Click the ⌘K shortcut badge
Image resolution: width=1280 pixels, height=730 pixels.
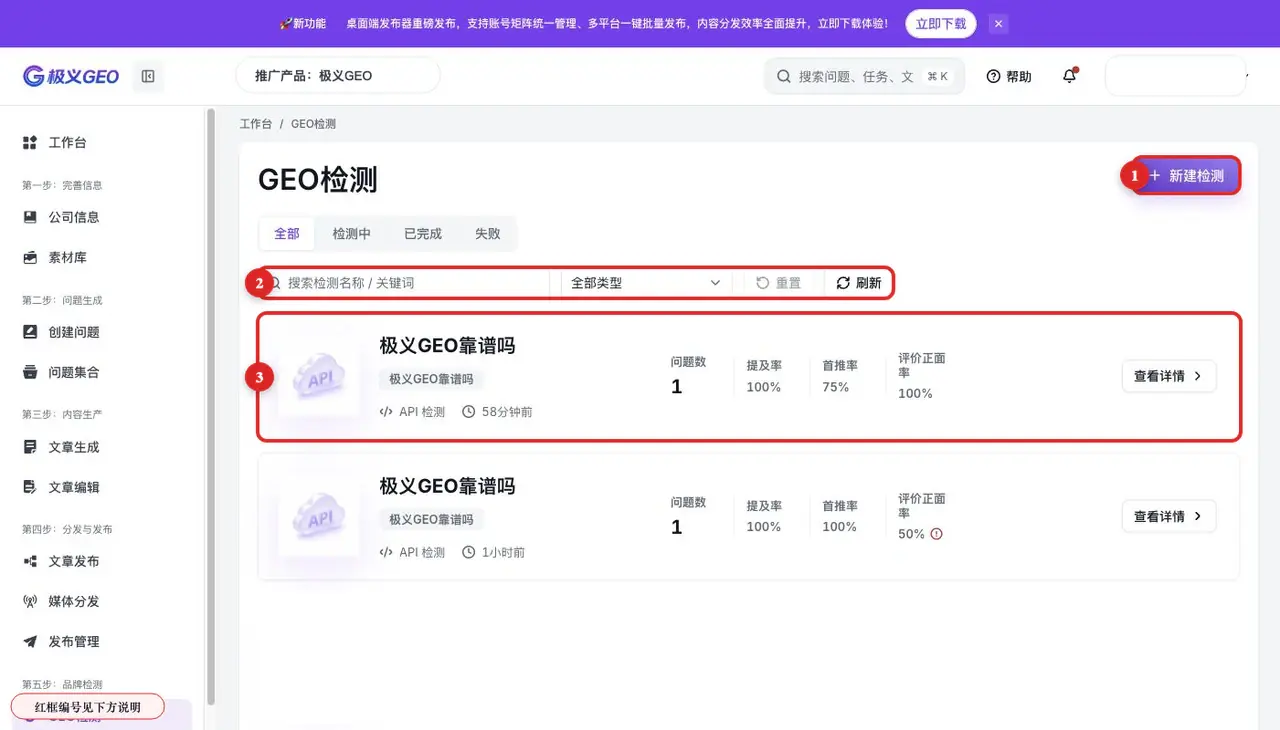coord(938,76)
